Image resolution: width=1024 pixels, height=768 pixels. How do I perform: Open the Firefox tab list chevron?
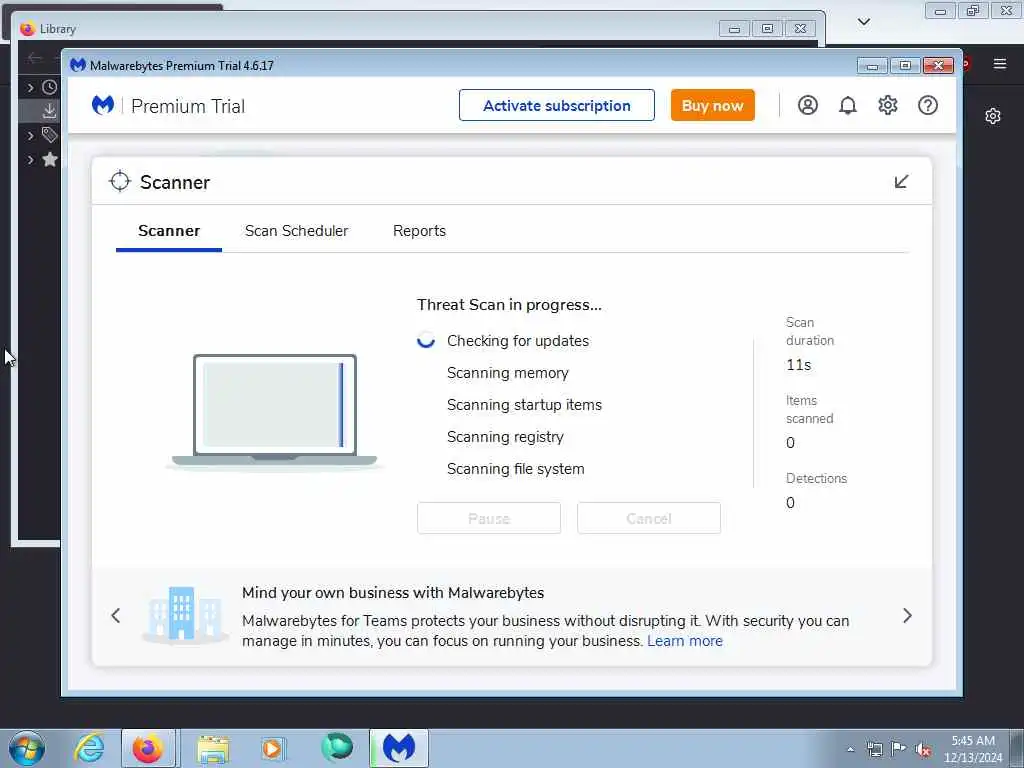[864, 22]
